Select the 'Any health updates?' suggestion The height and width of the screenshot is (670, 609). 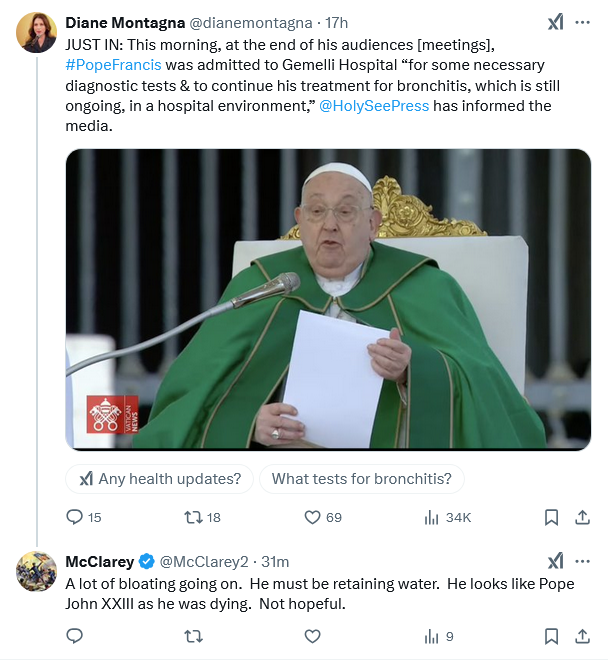160,479
